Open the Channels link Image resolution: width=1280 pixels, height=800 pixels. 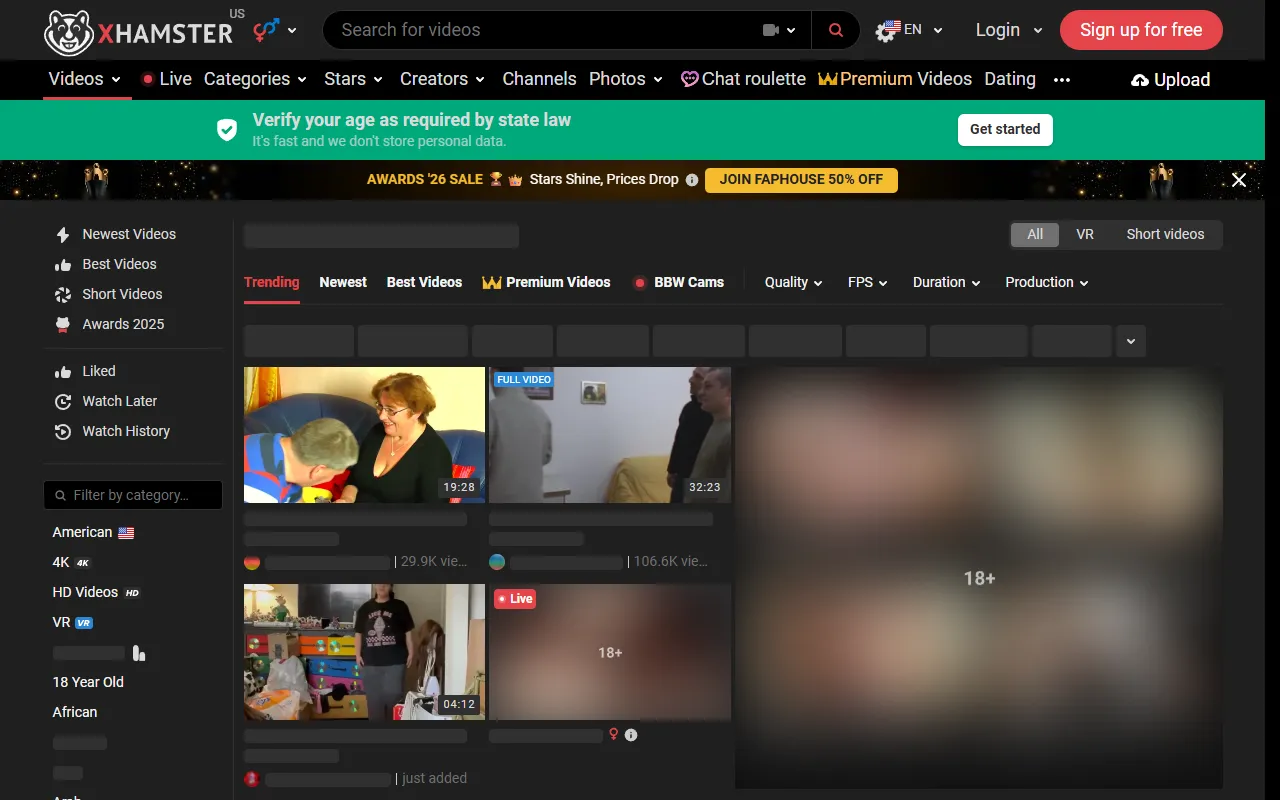point(539,79)
